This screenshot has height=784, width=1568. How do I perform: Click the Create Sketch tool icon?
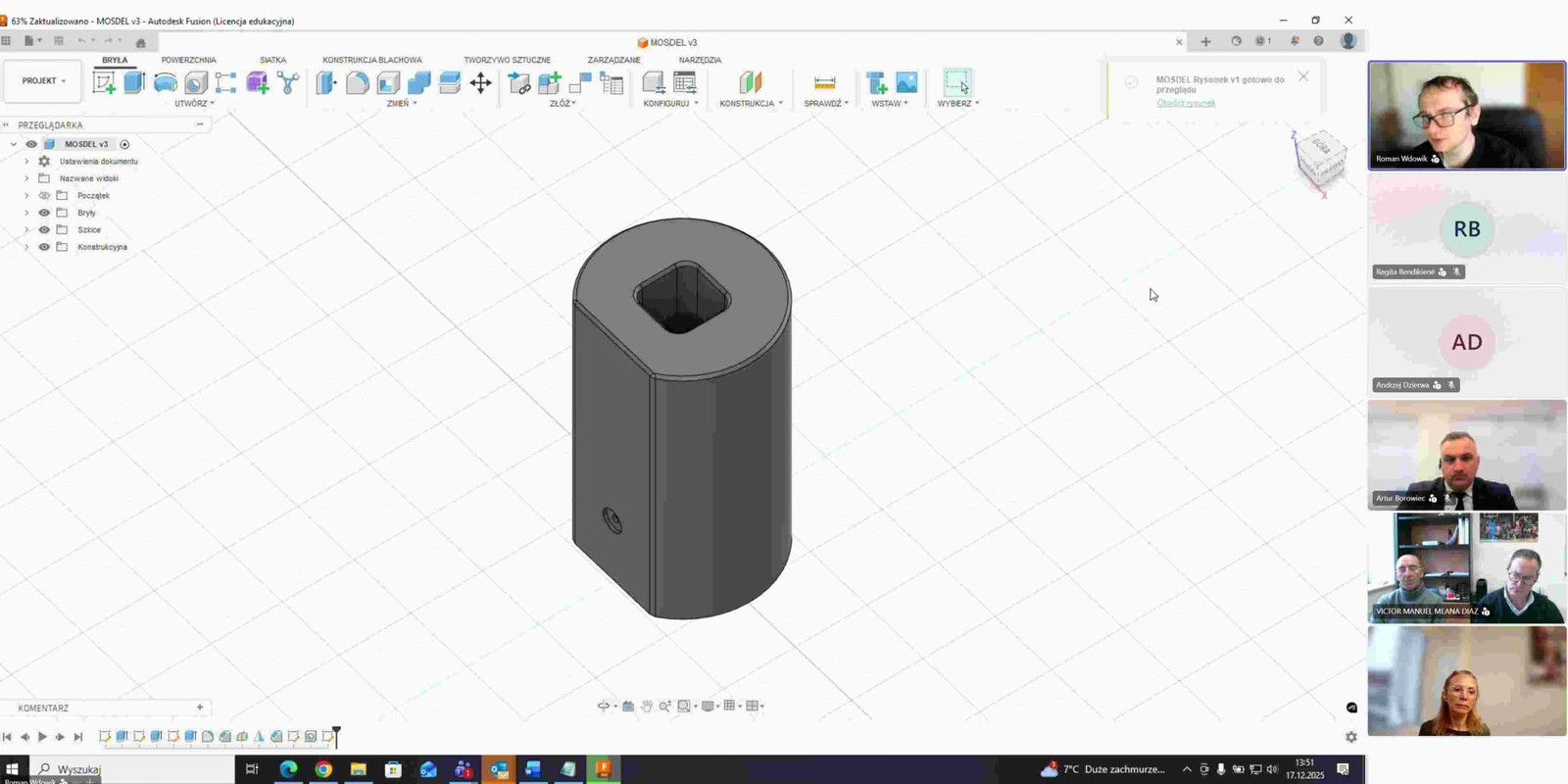tap(104, 83)
